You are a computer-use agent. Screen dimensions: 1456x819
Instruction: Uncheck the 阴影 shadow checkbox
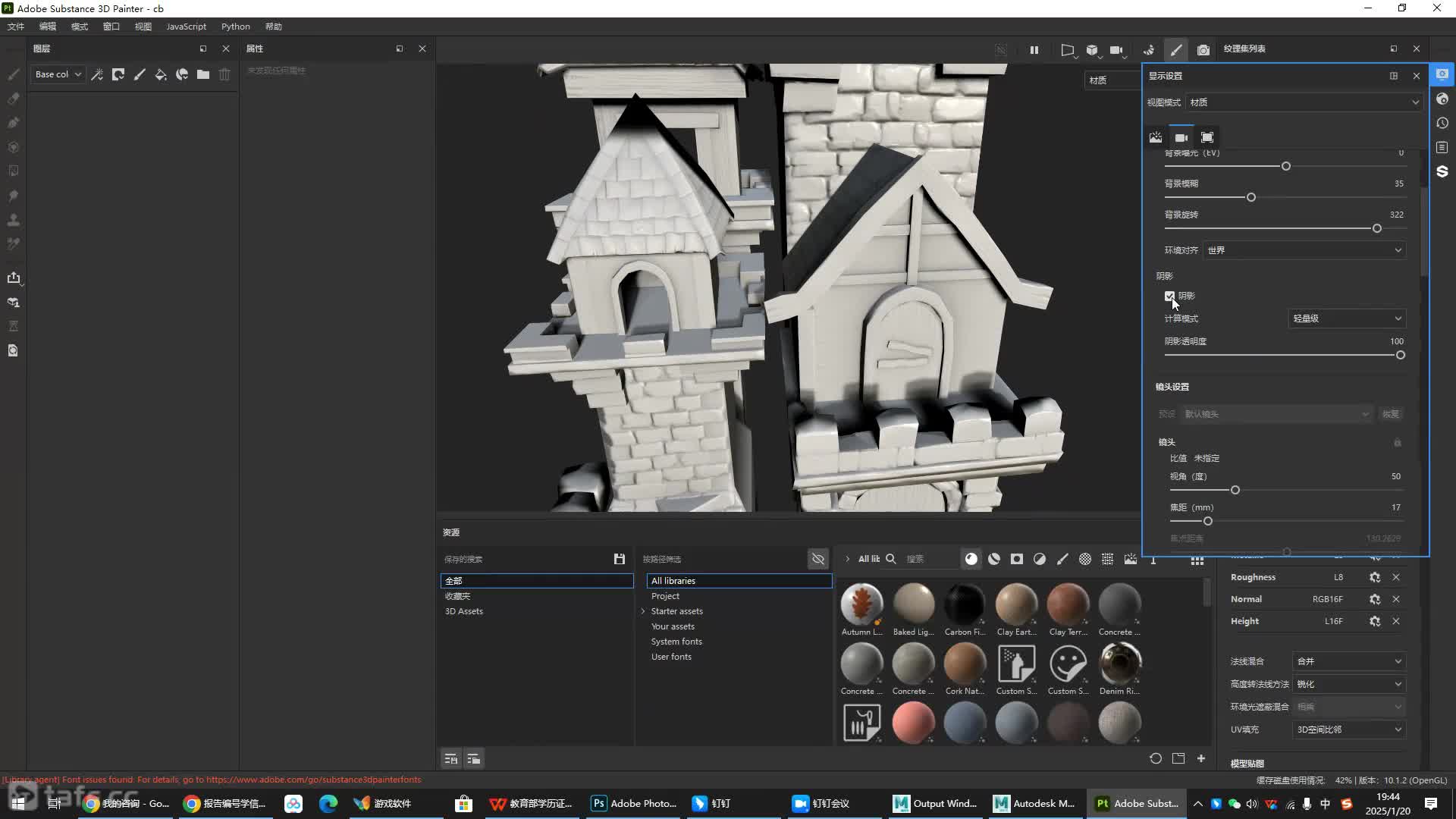coord(1169,296)
